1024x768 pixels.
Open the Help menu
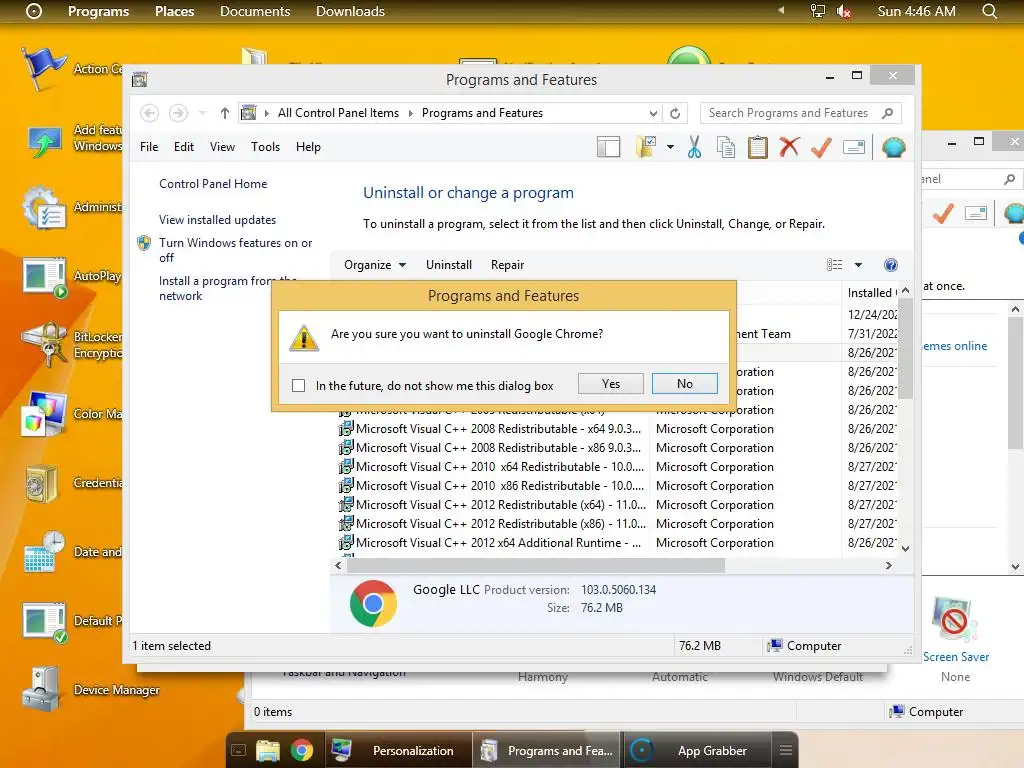click(x=308, y=147)
